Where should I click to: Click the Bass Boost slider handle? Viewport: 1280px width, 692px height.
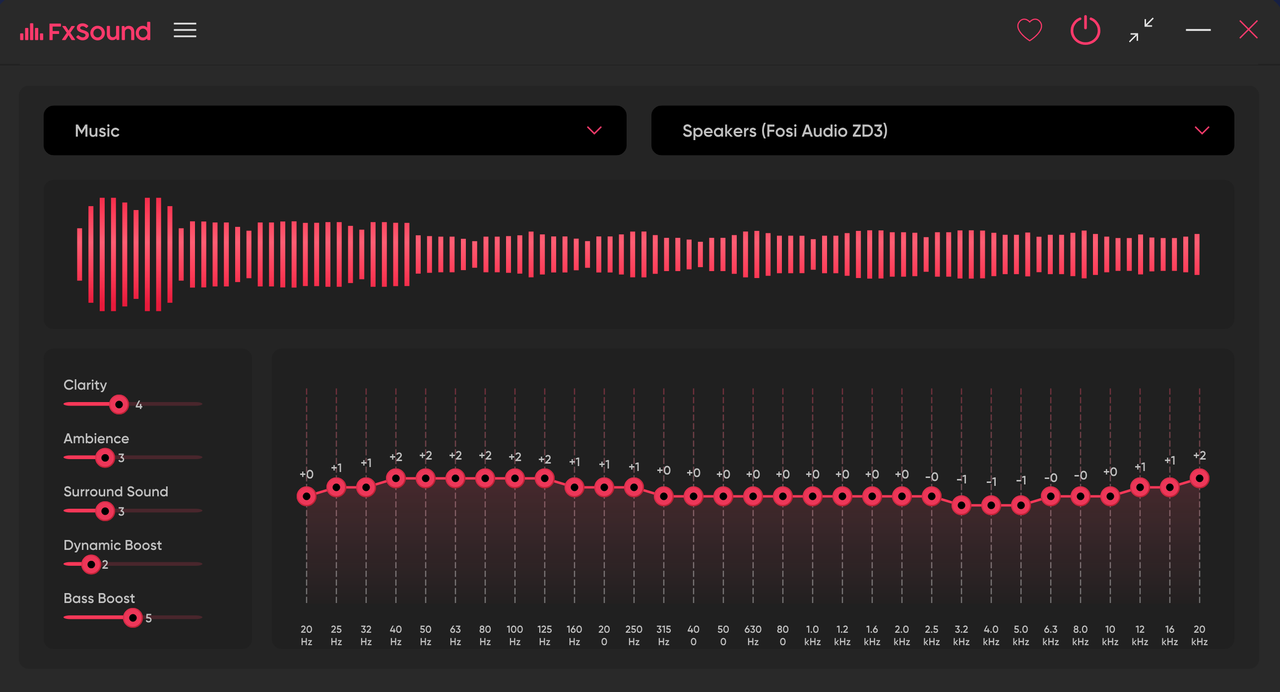(x=132, y=618)
